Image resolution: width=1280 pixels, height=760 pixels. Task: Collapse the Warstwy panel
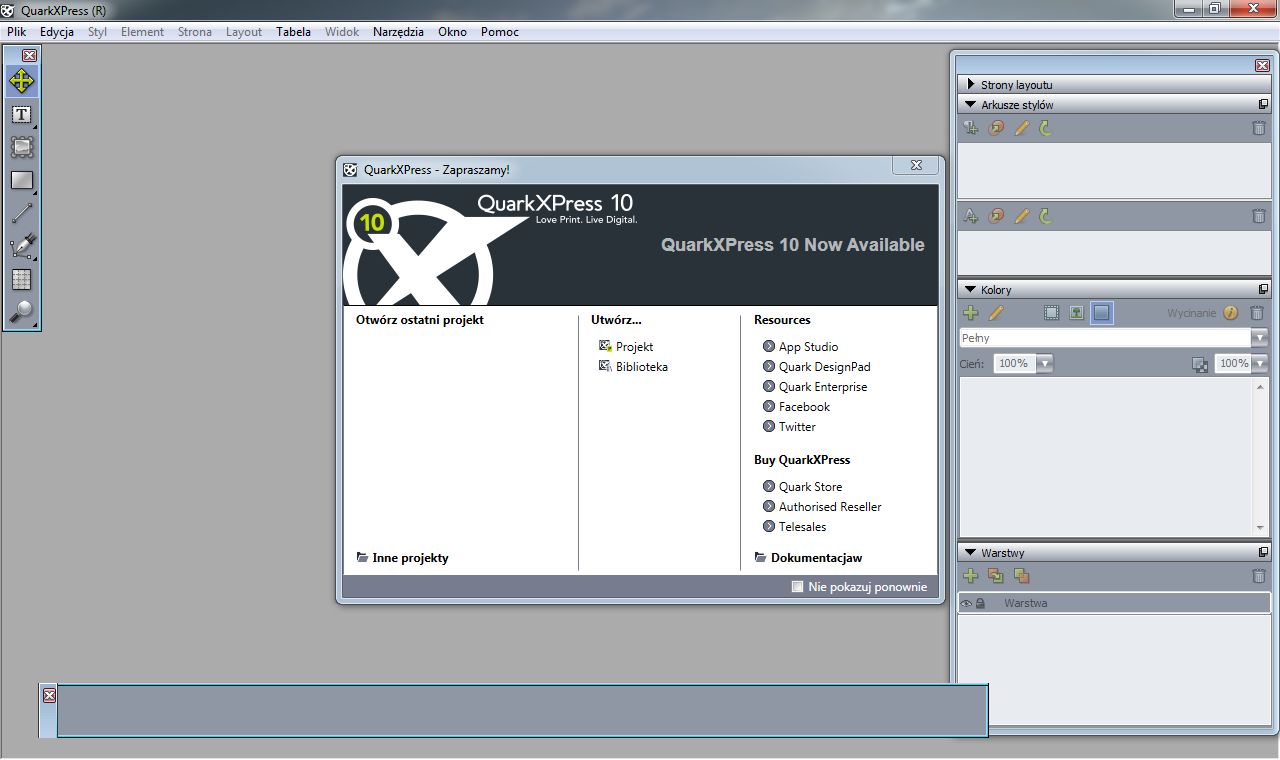(970, 552)
